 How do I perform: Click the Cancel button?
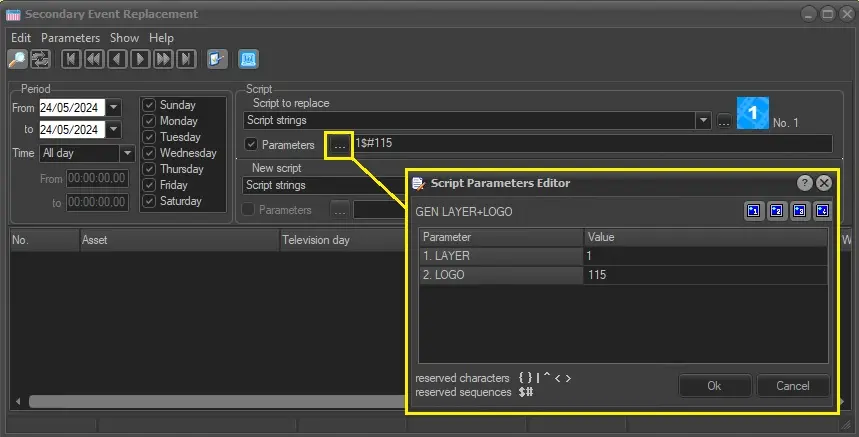pyautogui.click(x=792, y=386)
